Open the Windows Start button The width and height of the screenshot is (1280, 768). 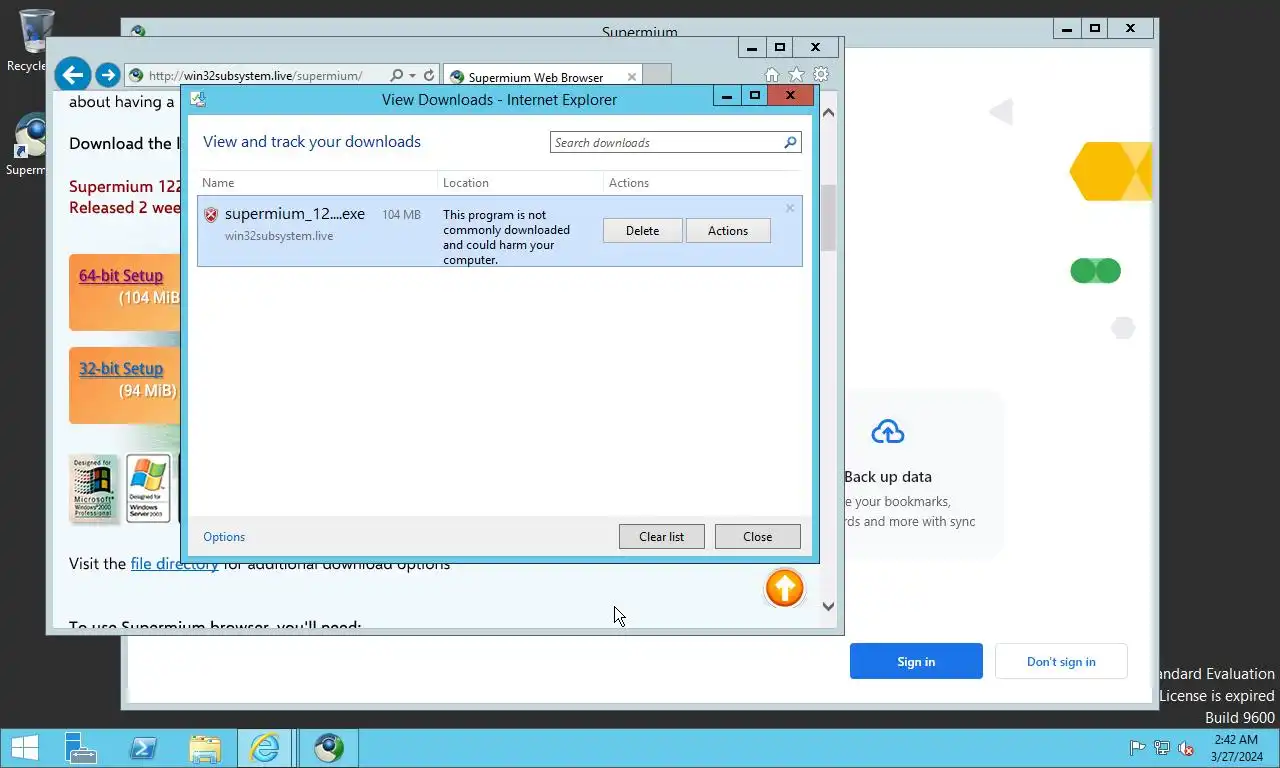(x=24, y=748)
